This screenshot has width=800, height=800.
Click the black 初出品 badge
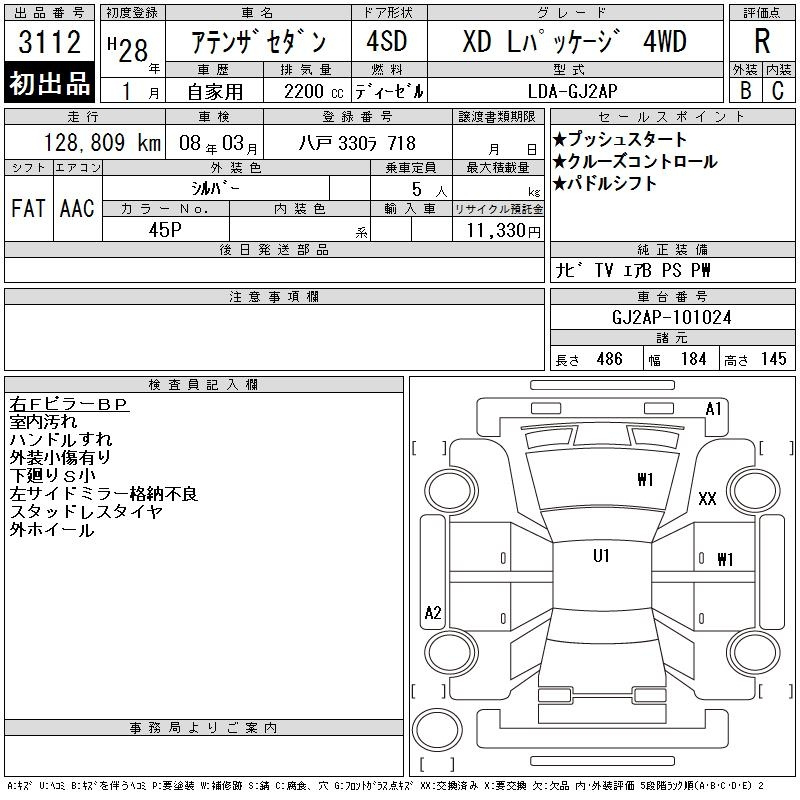click(x=50, y=83)
